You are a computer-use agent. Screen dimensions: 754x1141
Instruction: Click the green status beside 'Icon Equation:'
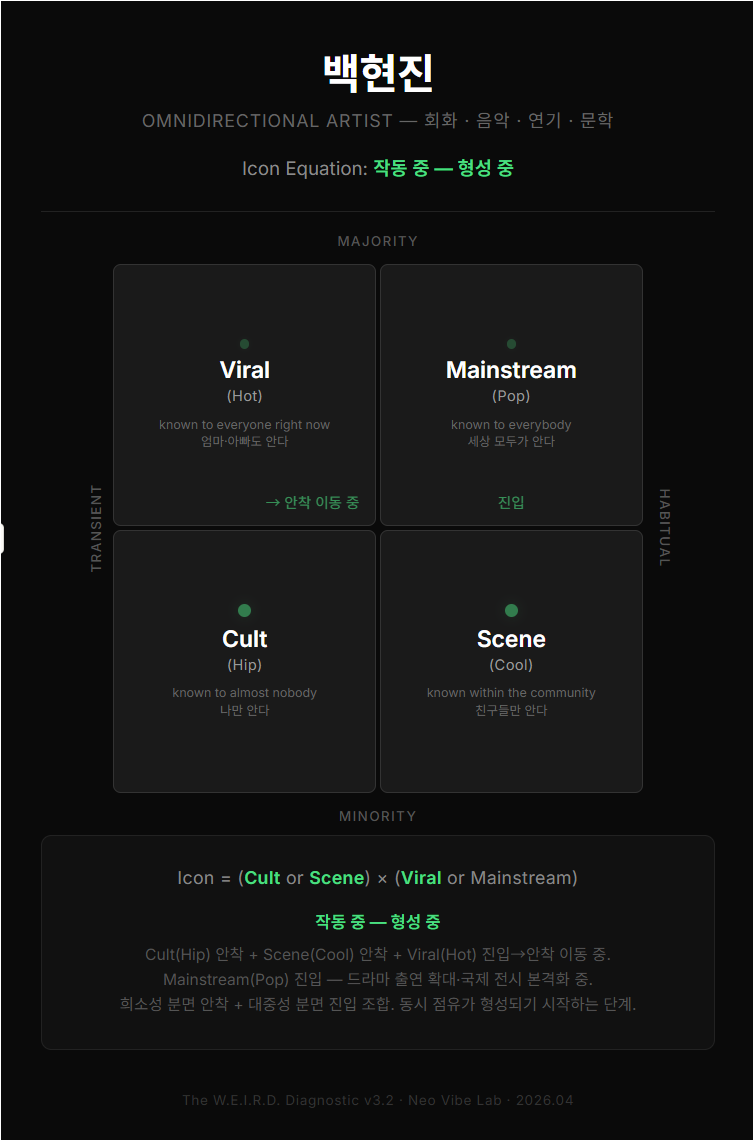click(x=443, y=168)
